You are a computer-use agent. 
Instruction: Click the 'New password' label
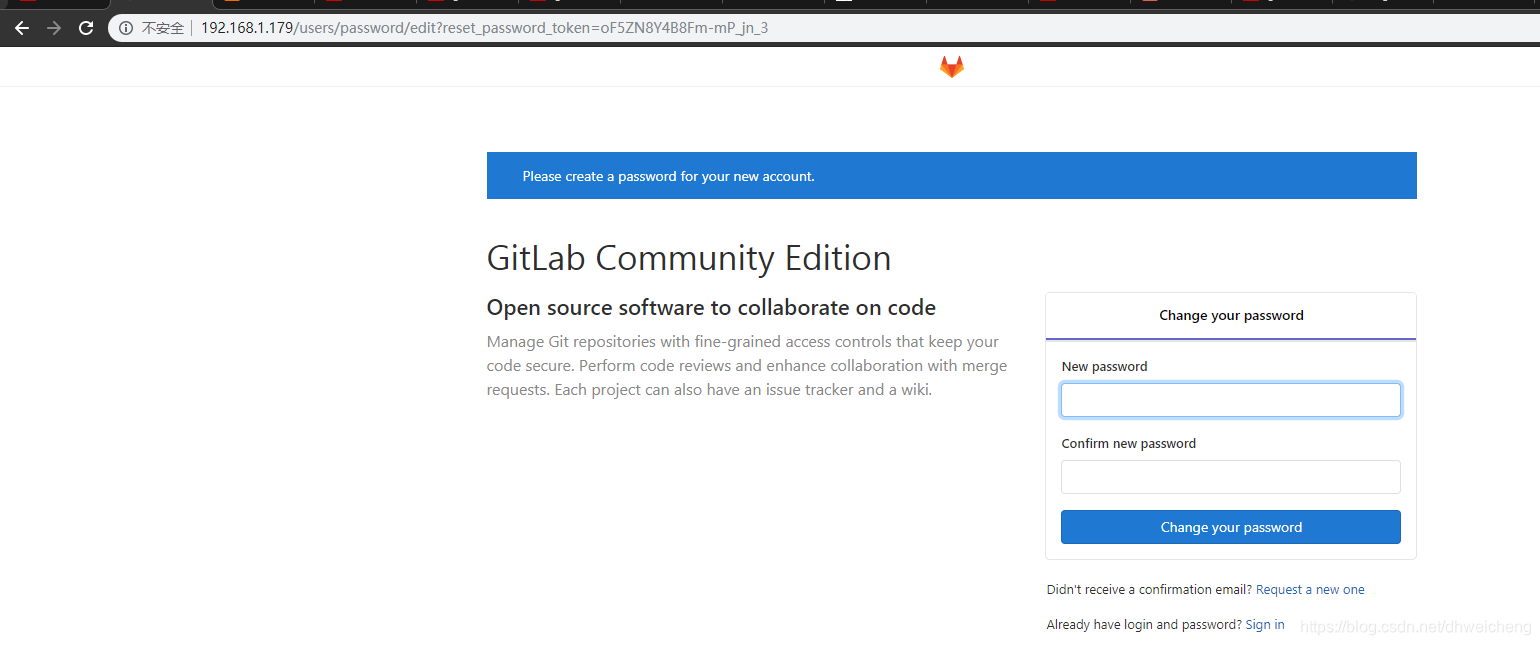click(x=1104, y=367)
